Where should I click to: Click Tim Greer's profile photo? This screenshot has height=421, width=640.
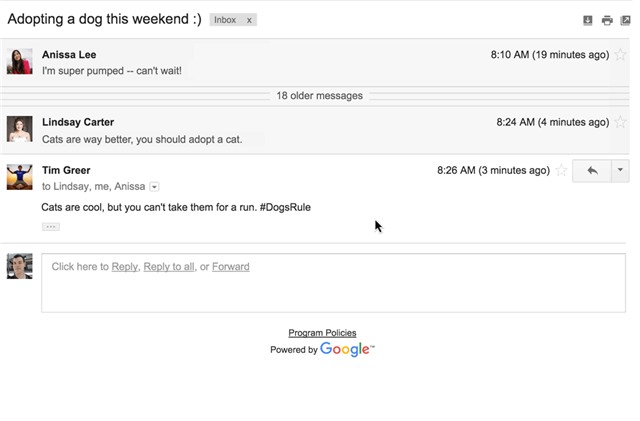(x=19, y=177)
